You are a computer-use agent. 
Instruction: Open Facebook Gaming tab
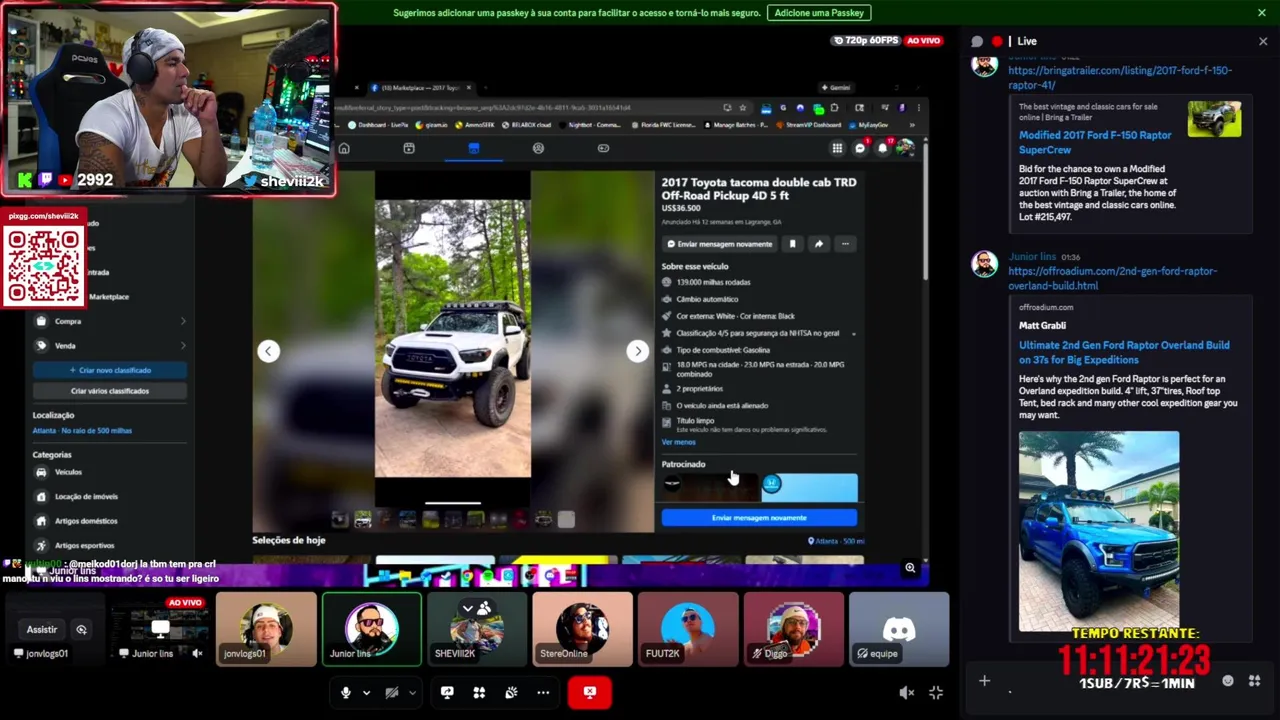click(x=603, y=148)
